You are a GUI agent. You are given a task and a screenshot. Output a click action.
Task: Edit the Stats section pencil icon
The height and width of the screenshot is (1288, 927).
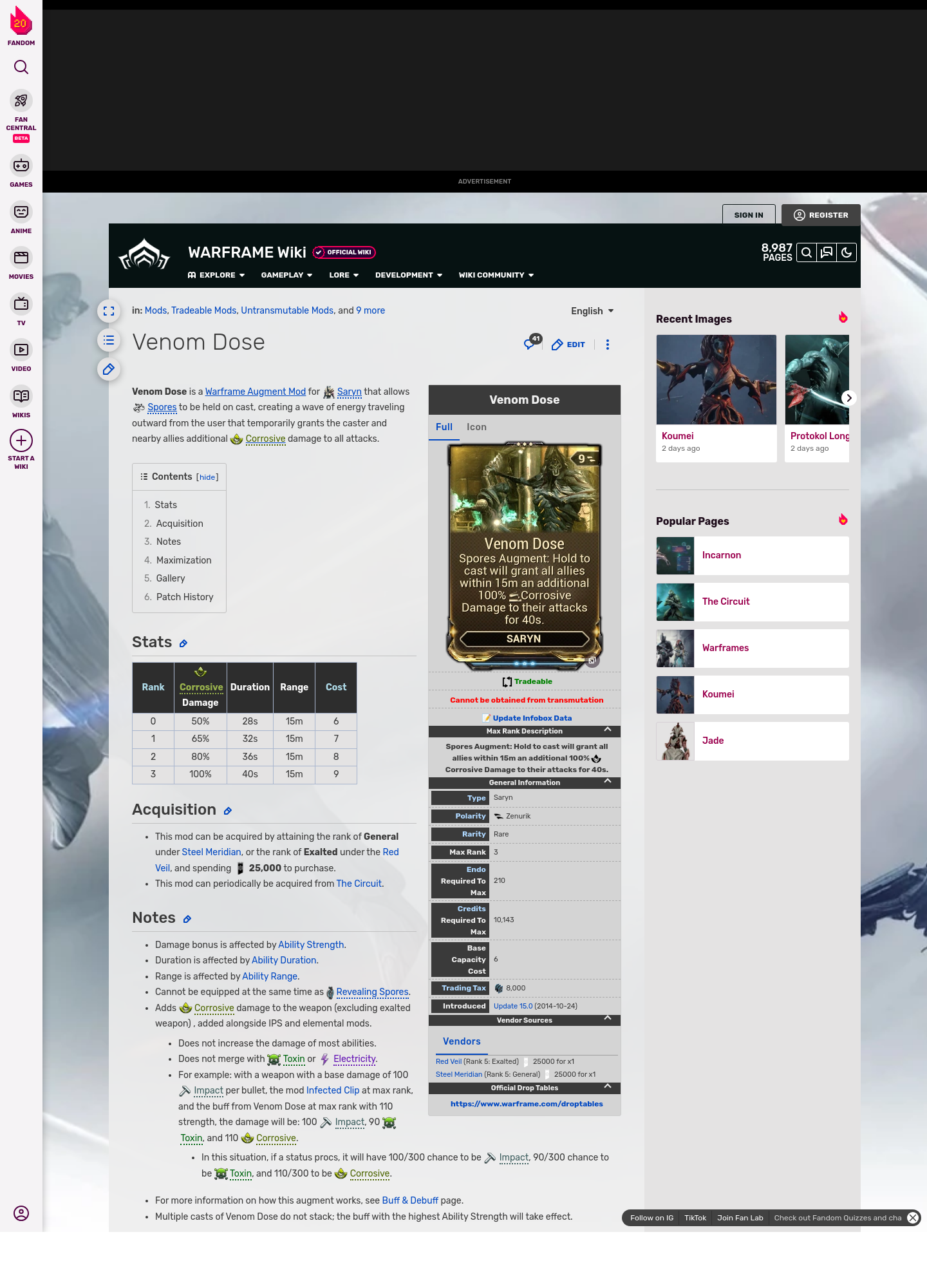click(183, 643)
